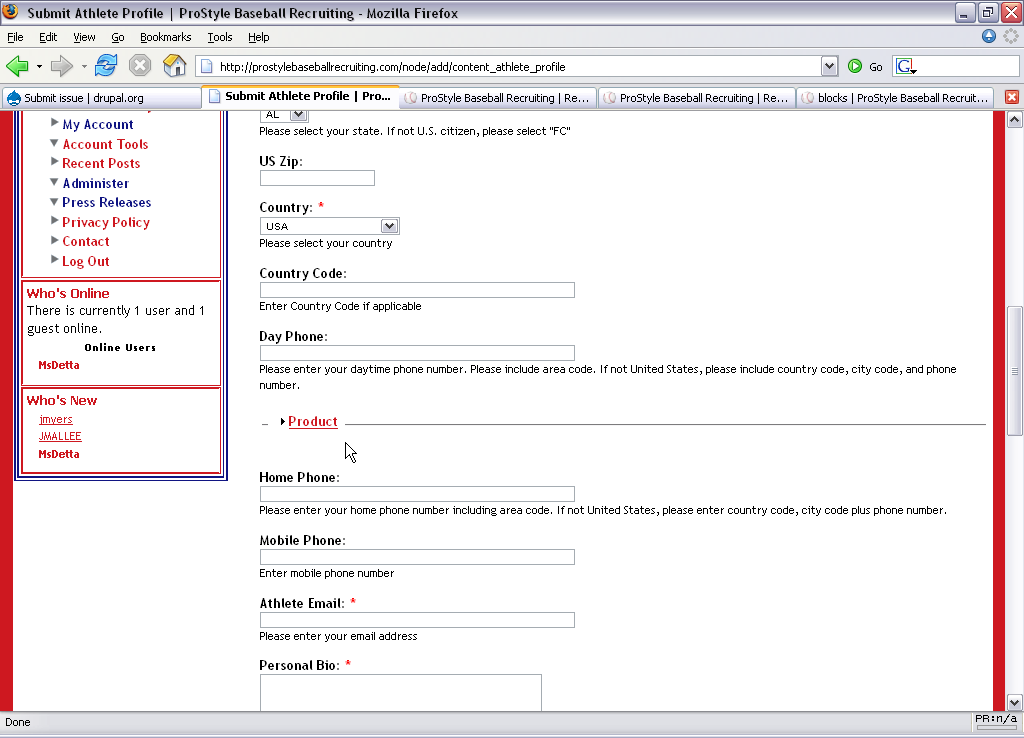The height and width of the screenshot is (738, 1024).
Task: Open the Bookmarks menu
Action: [x=165, y=37]
